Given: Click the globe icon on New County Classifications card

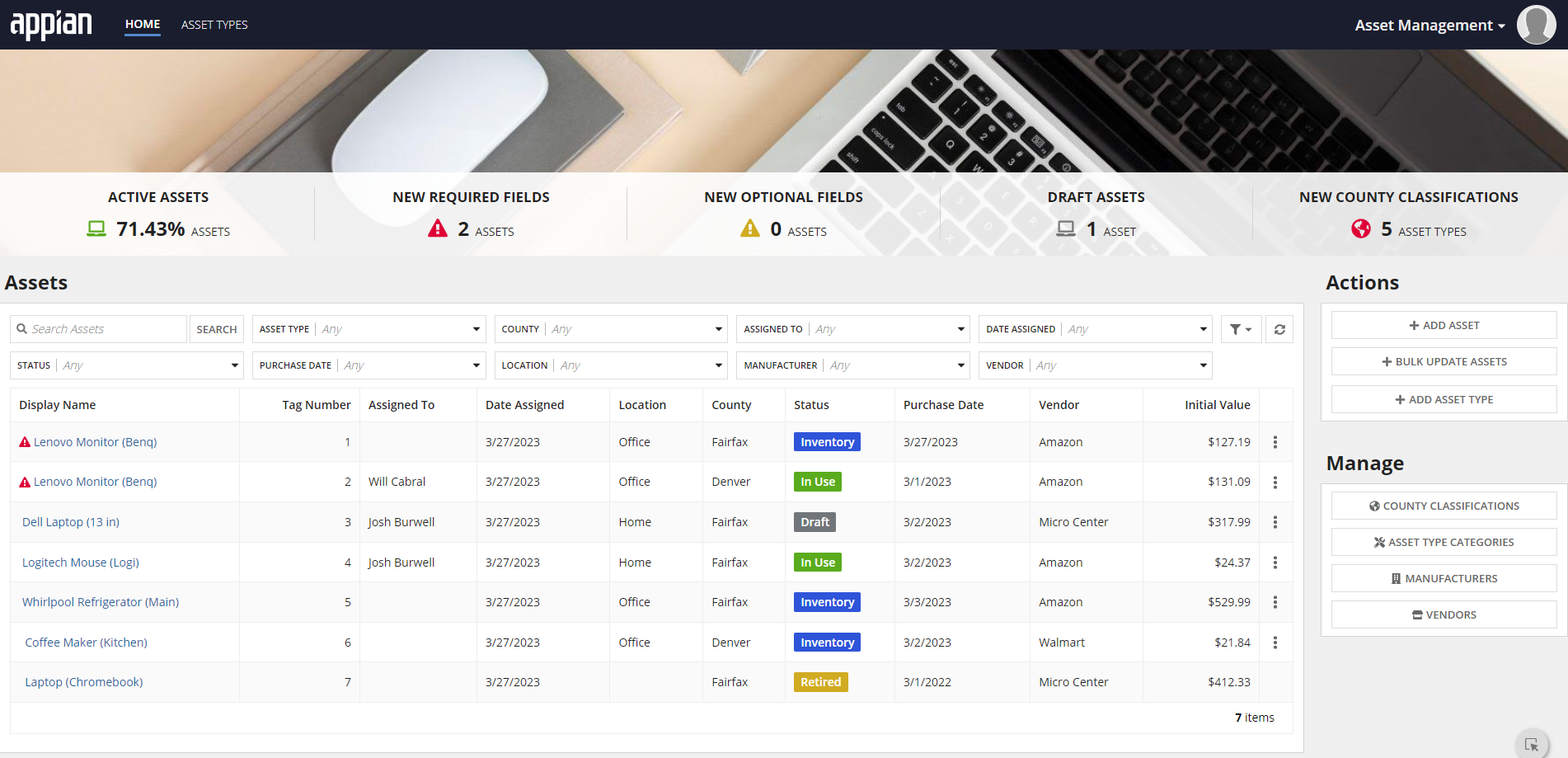Looking at the screenshot, I should (1361, 229).
